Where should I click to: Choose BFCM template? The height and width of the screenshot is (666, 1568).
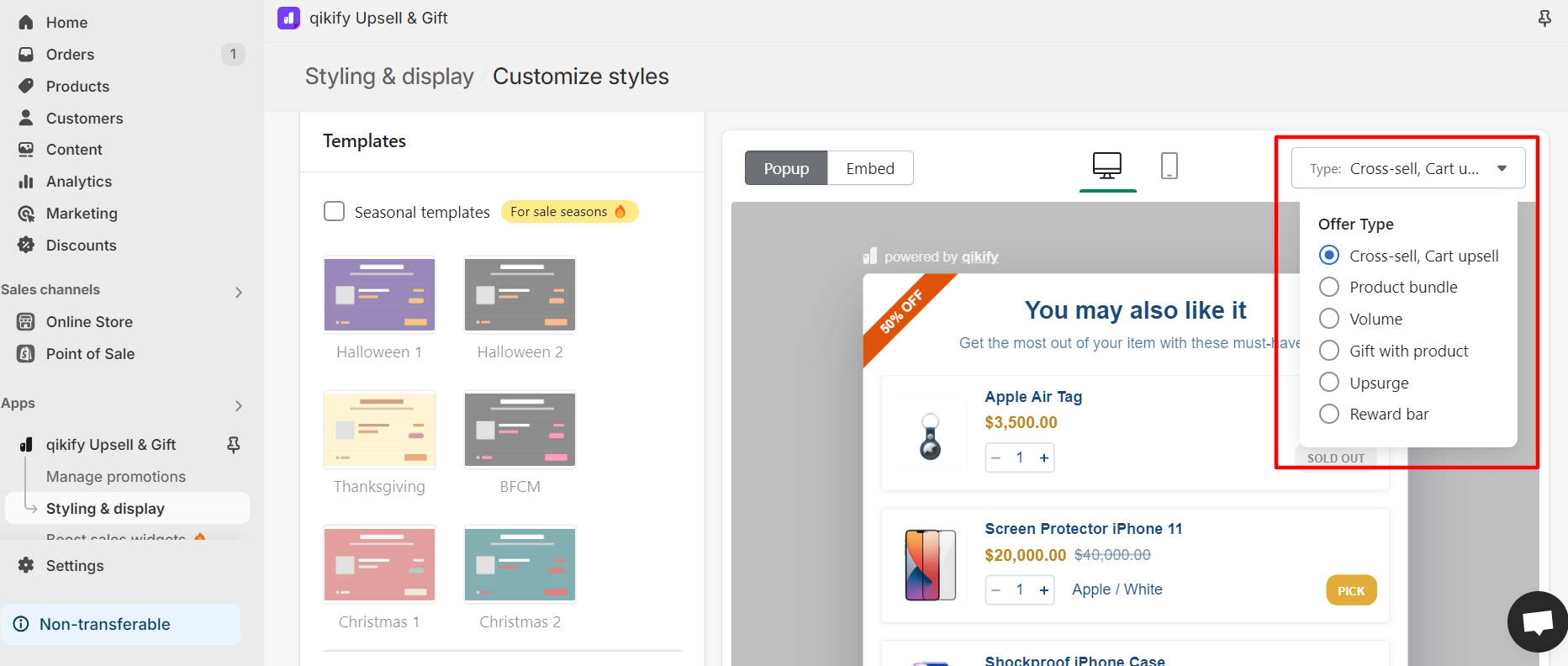pyautogui.click(x=520, y=430)
